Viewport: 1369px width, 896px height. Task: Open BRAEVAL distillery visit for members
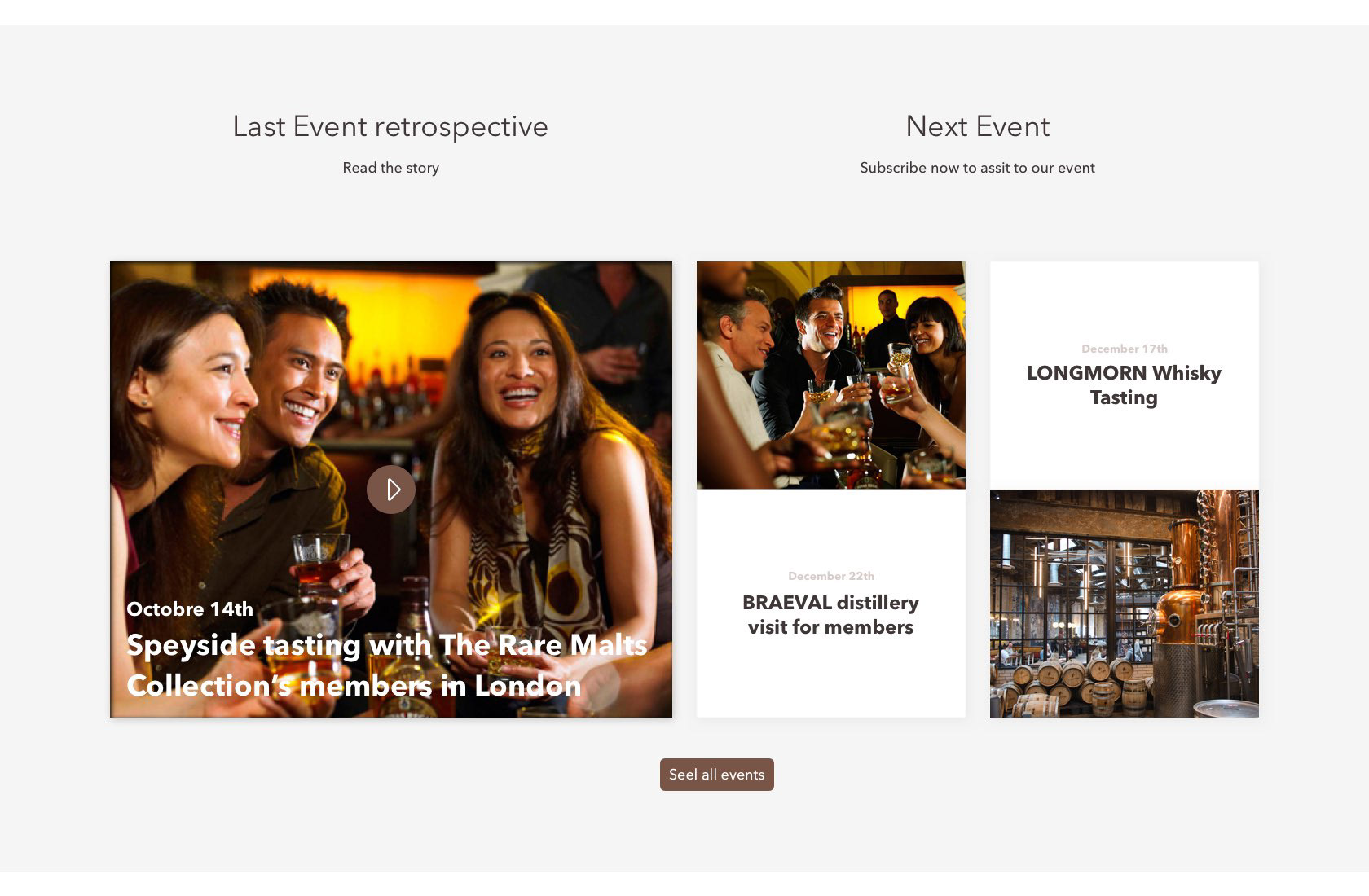click(830, 615)
